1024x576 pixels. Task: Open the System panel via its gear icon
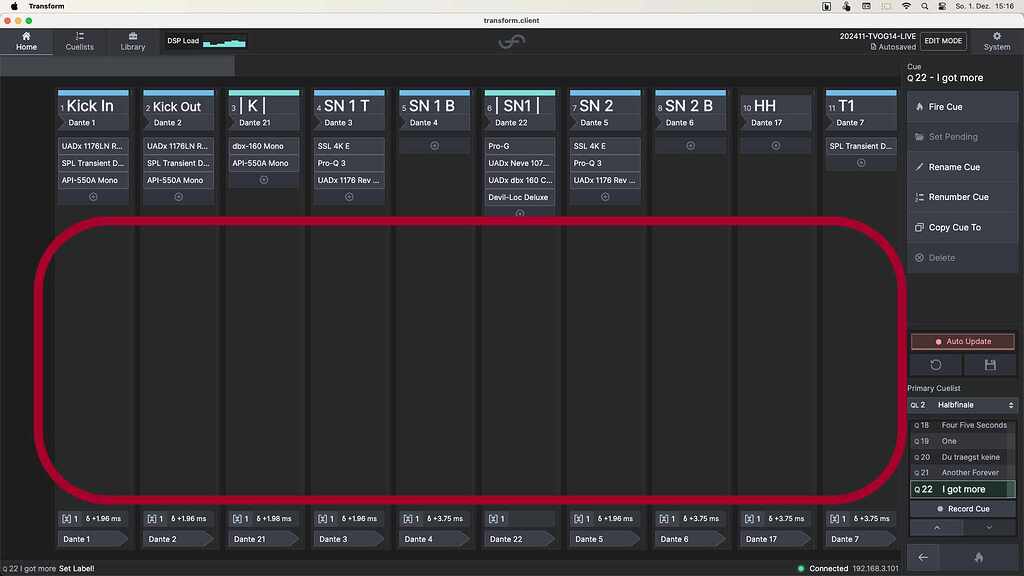(996, 41)
